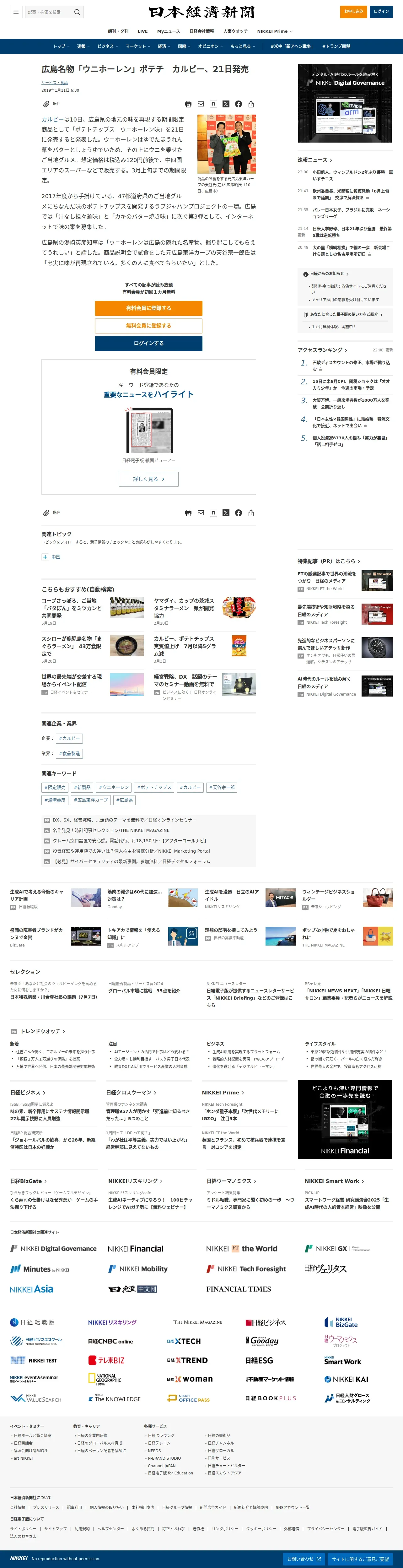Open the トレンドウオッチ heading link
403x1568 pixels.
(43, 1031)
